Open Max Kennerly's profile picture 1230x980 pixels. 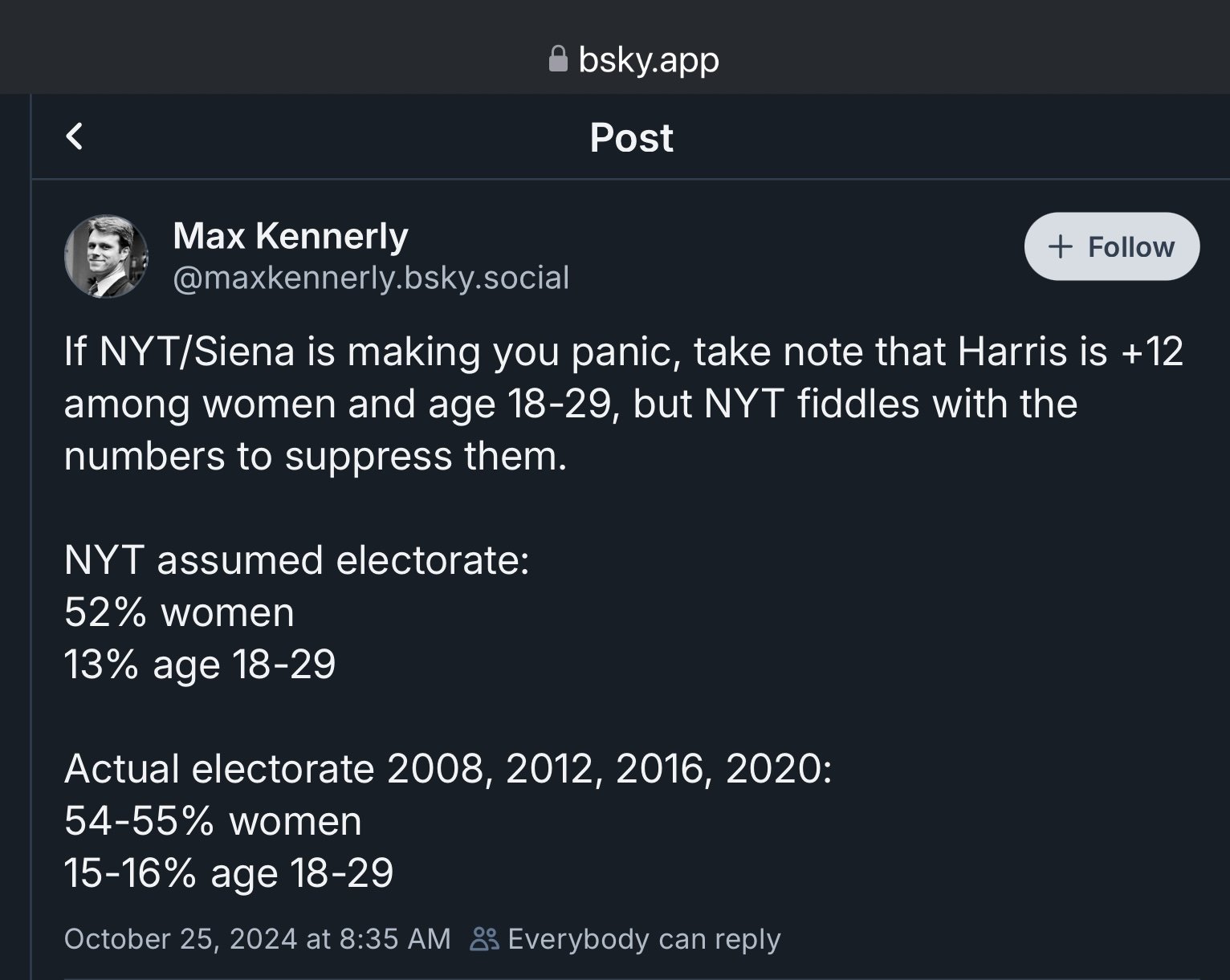pyautogui.click(x=106, y=256)
